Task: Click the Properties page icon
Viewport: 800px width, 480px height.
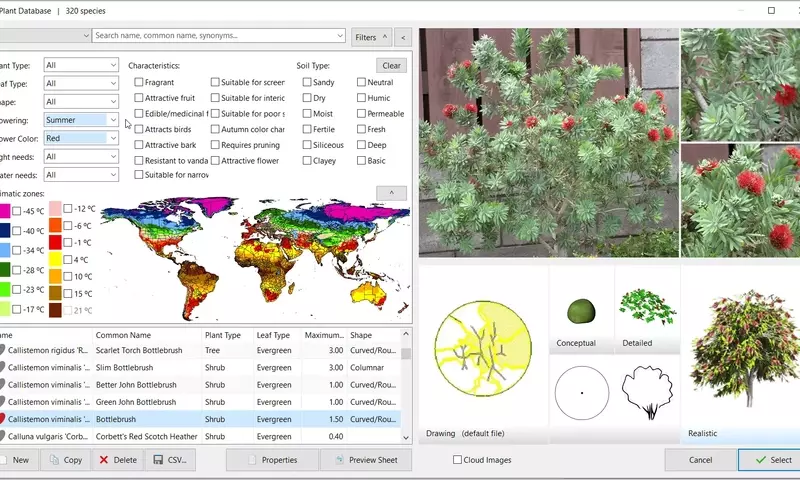Action: click(x=252, y=460)
